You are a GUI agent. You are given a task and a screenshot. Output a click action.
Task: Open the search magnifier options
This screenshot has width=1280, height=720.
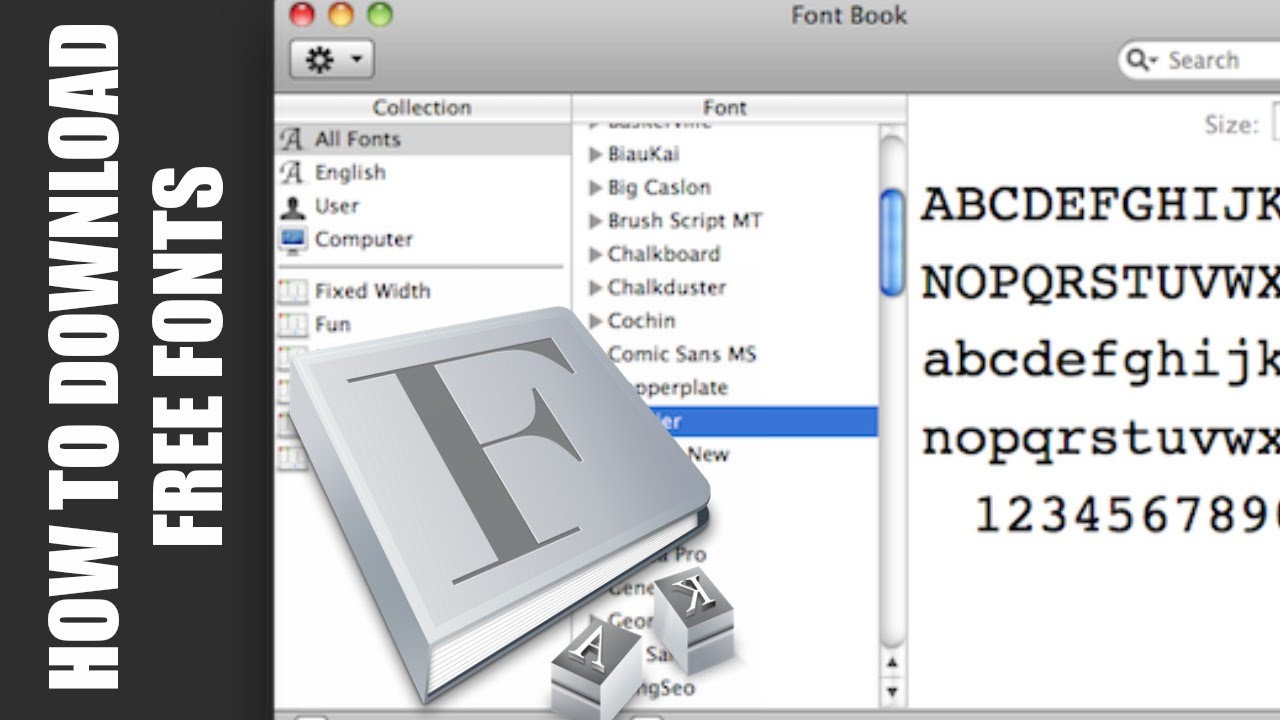1141,60
